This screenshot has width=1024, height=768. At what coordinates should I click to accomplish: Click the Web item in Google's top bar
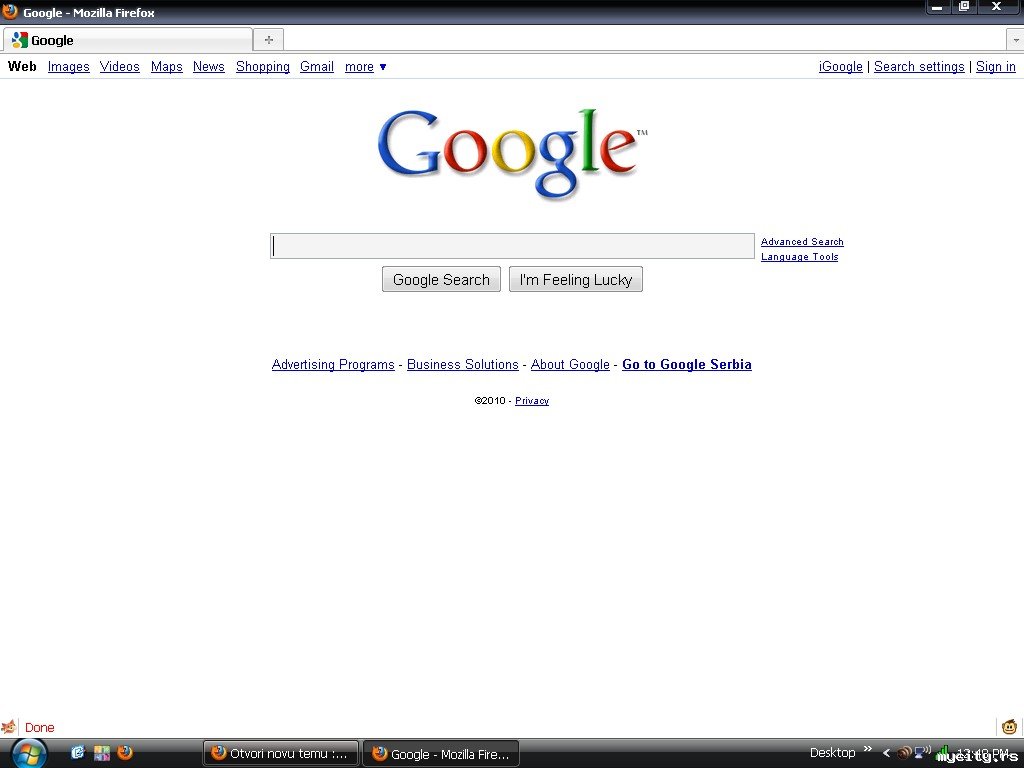22,67
